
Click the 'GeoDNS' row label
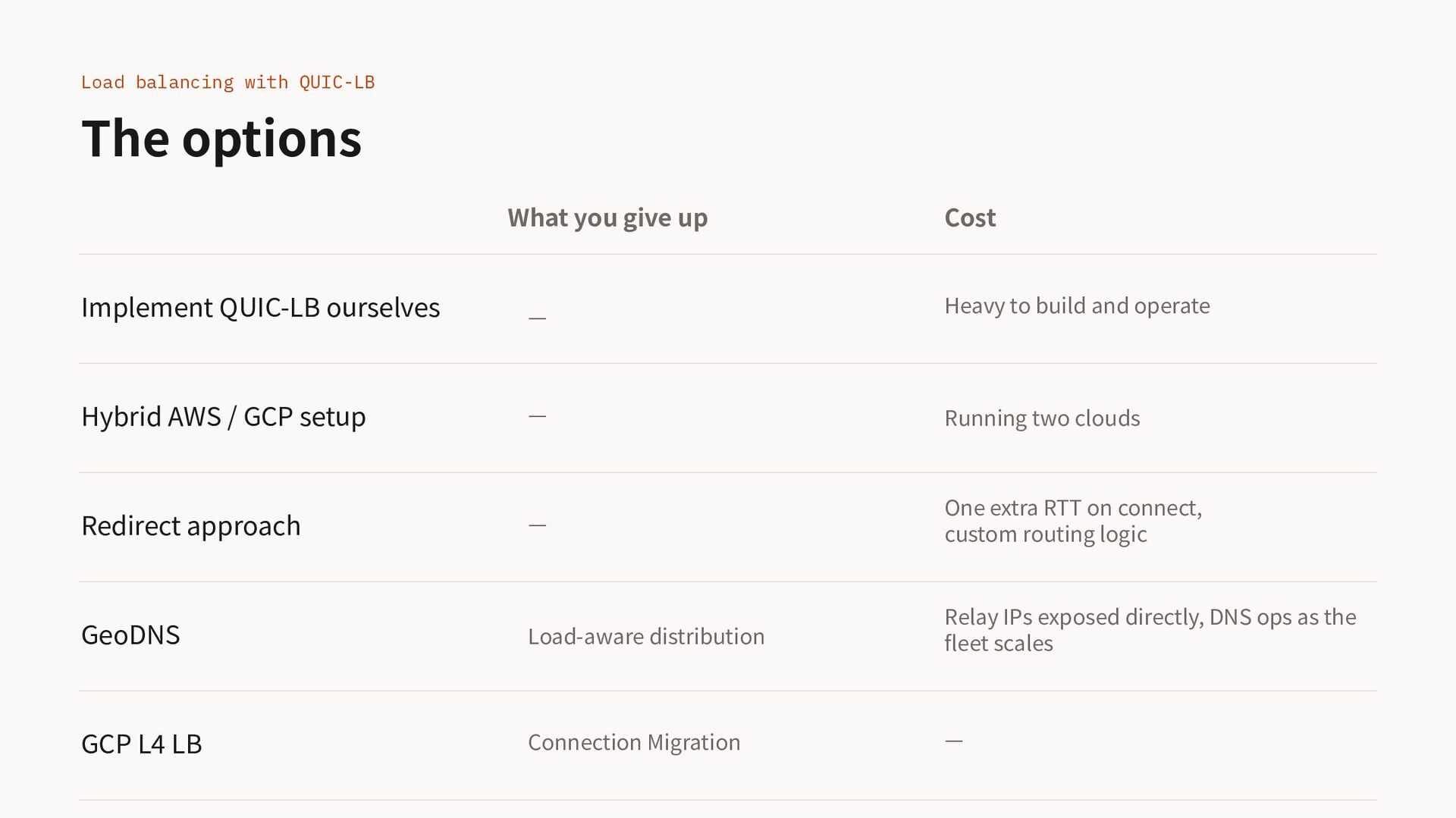click(130, 635)
